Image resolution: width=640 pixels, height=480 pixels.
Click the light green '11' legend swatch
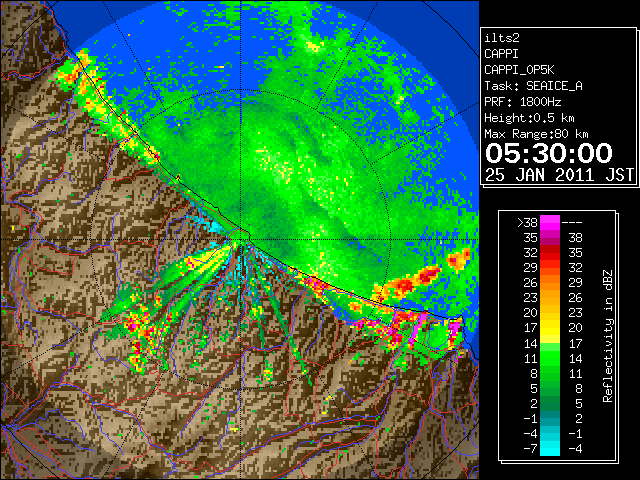pos(550,358)
